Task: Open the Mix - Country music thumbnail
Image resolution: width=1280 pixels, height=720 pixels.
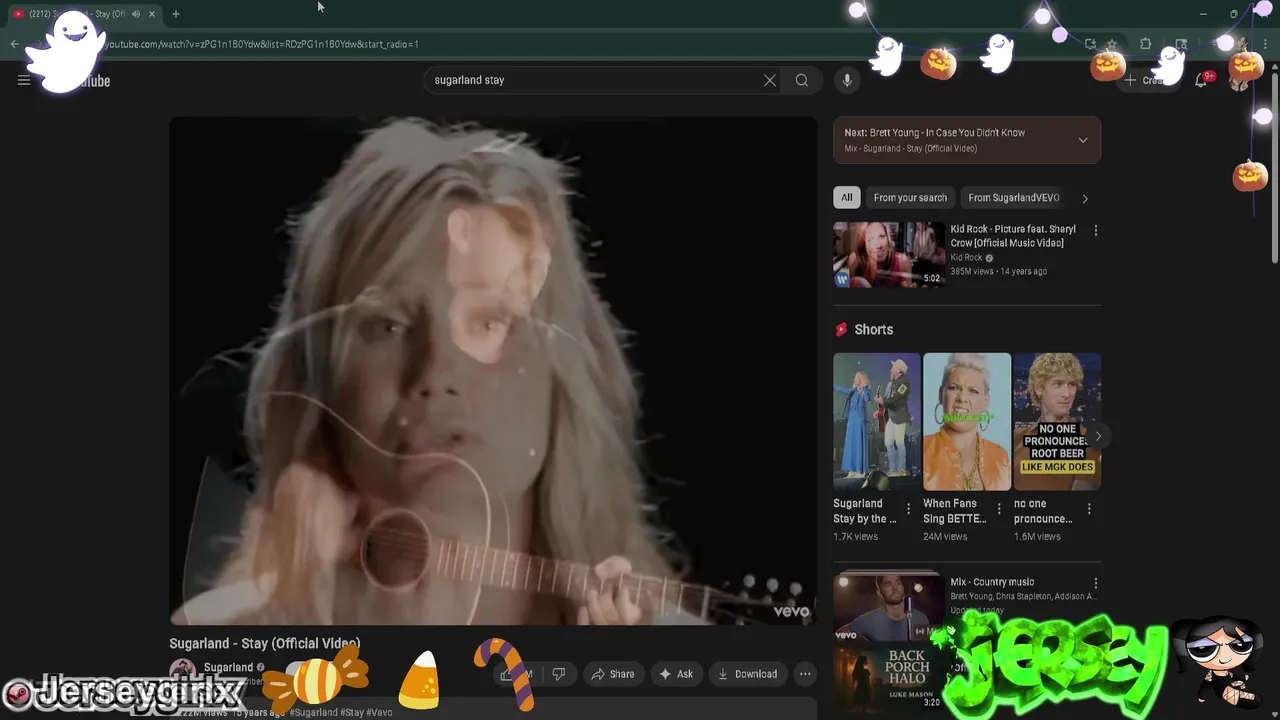Action: click(889, 606)
